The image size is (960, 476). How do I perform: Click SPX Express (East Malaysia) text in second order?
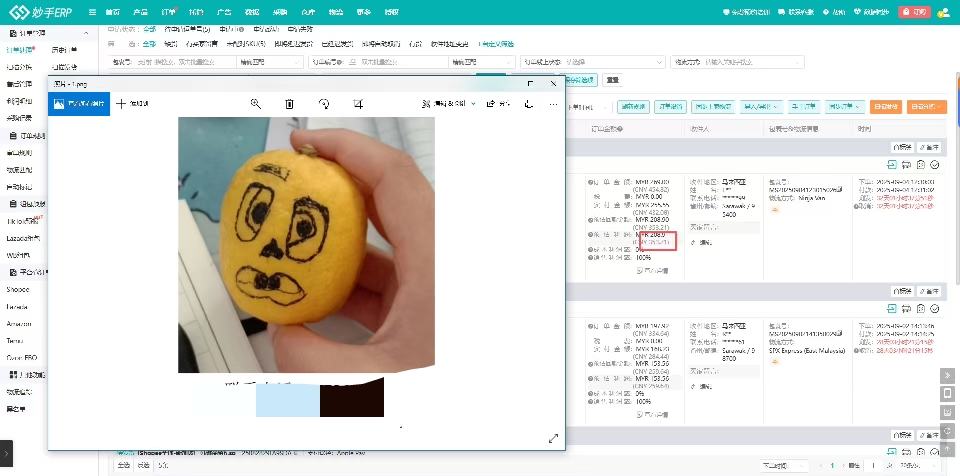[x=807, y=351]
